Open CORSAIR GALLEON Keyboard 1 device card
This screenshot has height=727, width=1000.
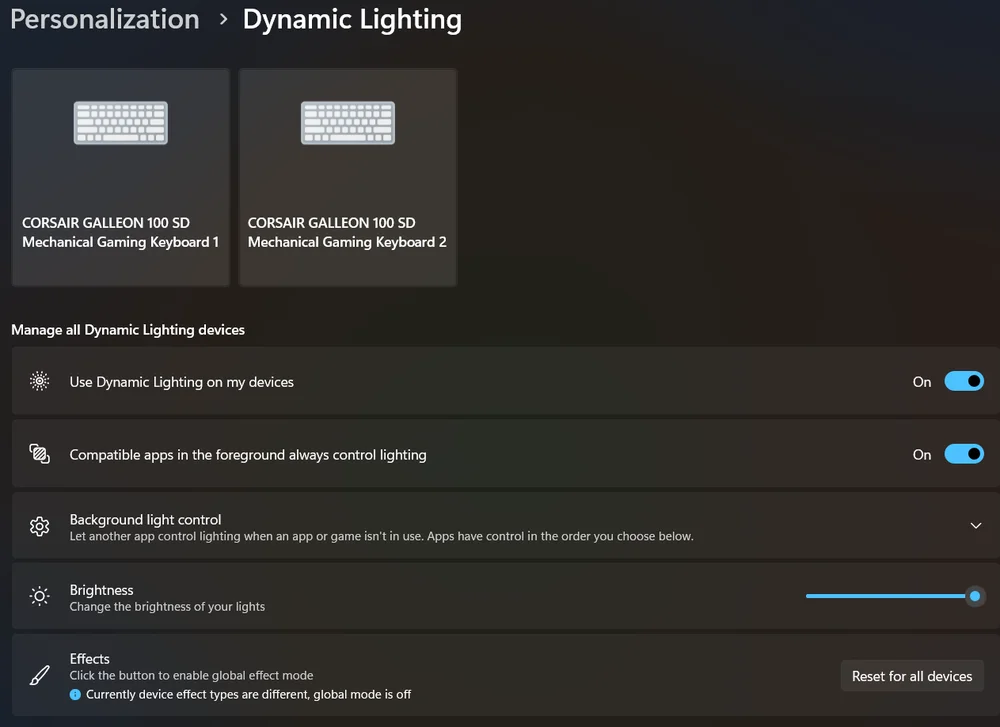[x=121, y=177]
